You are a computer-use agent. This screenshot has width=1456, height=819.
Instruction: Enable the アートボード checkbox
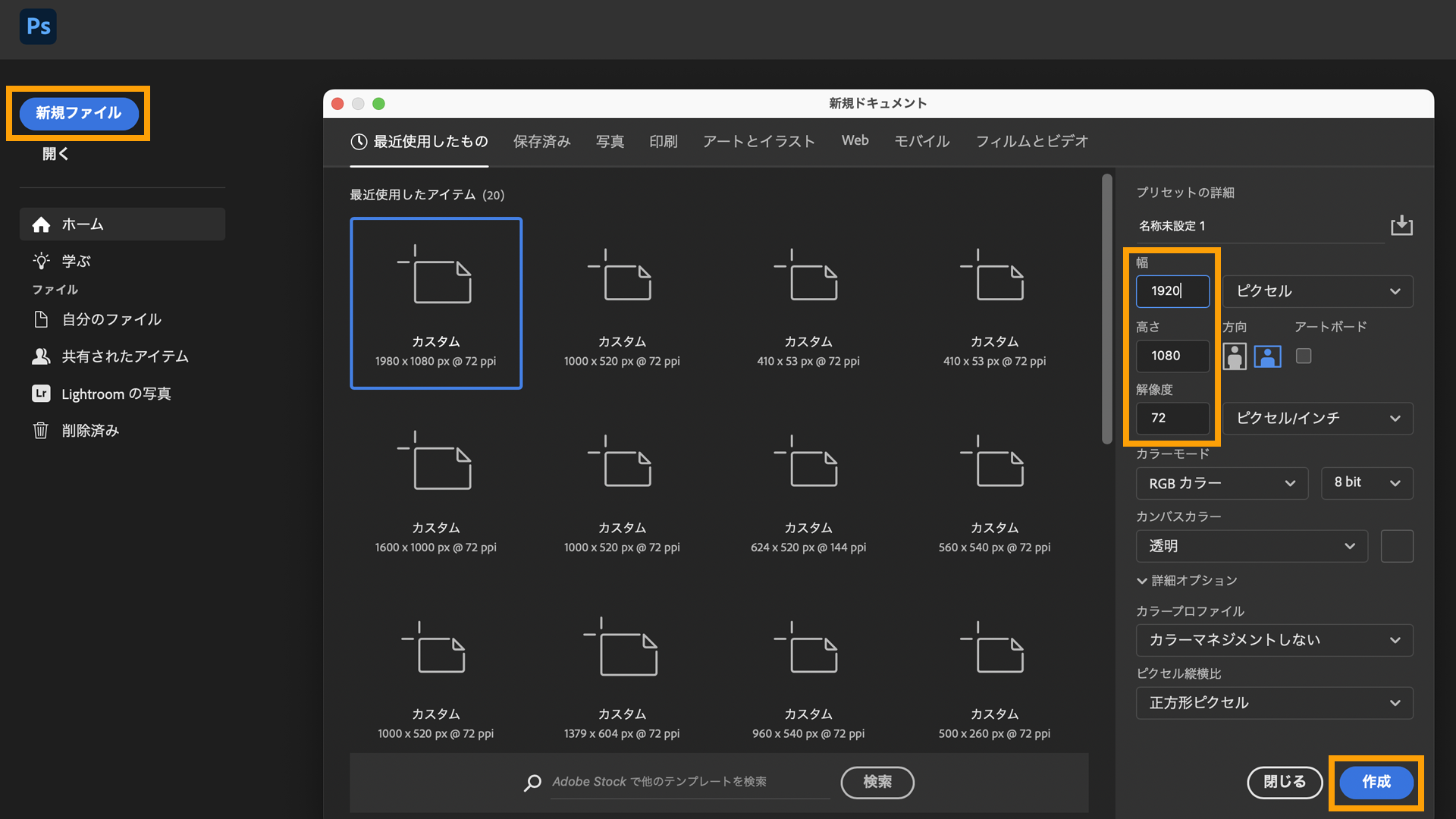click(1304, 356)
